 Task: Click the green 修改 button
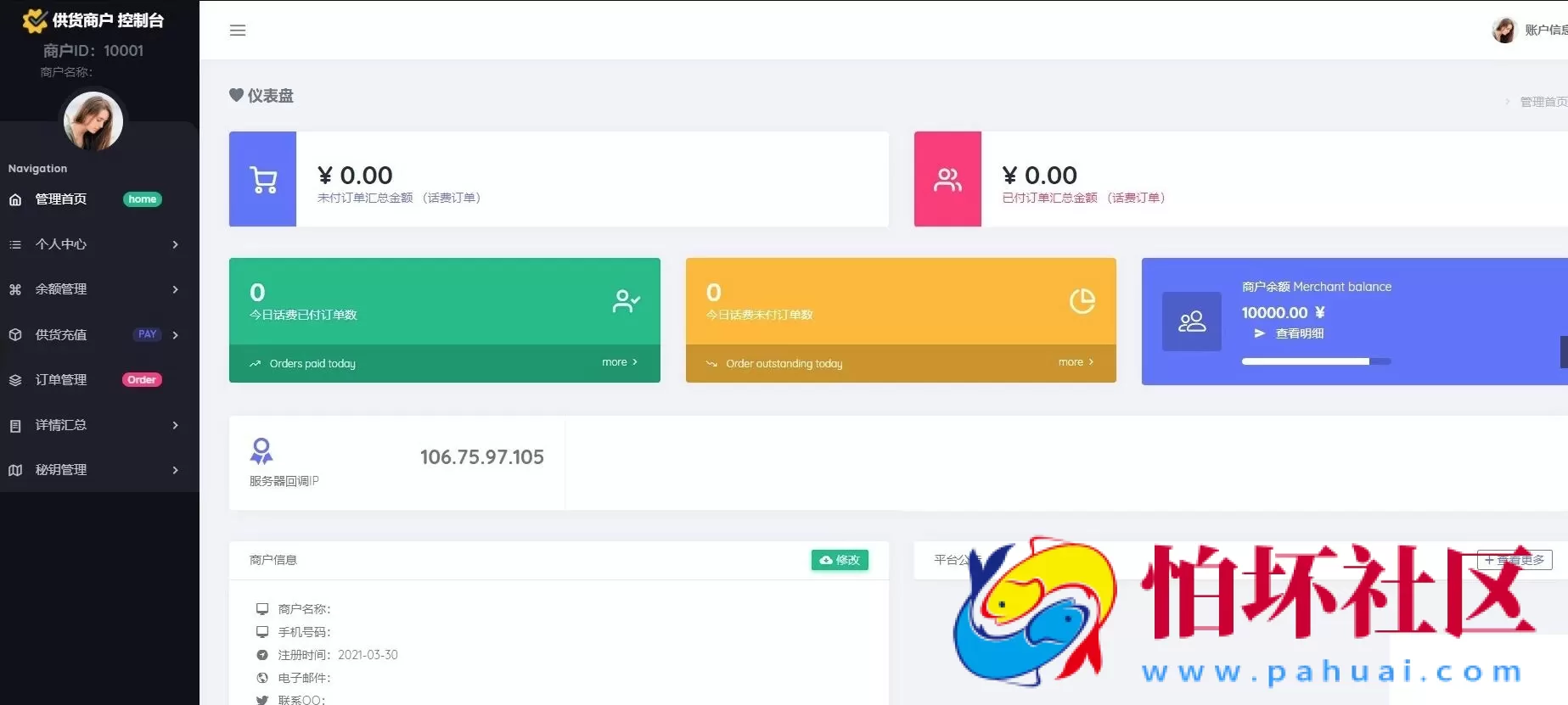coord(840,560)
